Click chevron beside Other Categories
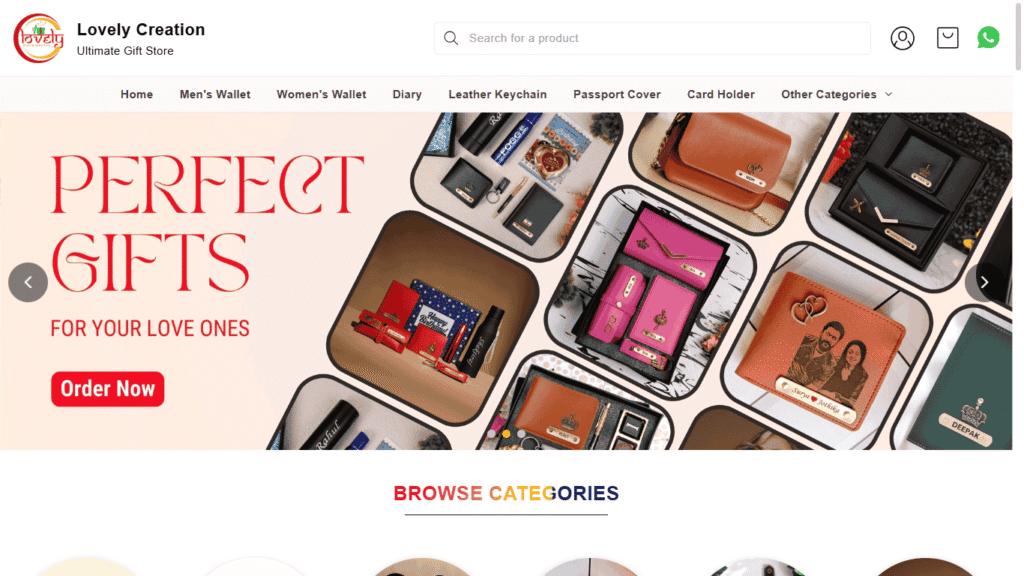 click(x=888, y=94)
